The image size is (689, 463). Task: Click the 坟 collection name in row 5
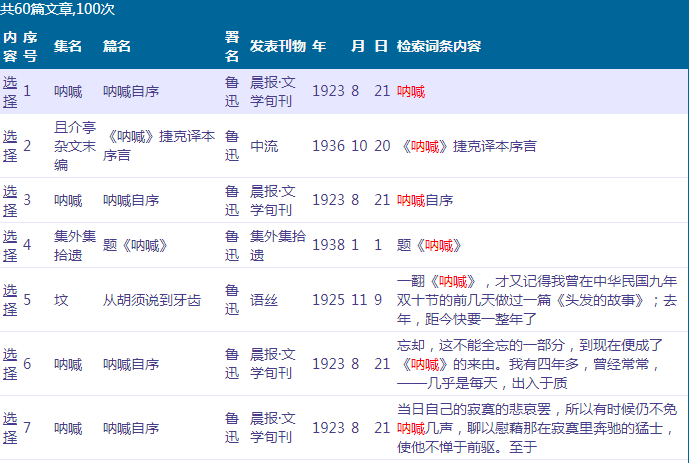point(61,299)
